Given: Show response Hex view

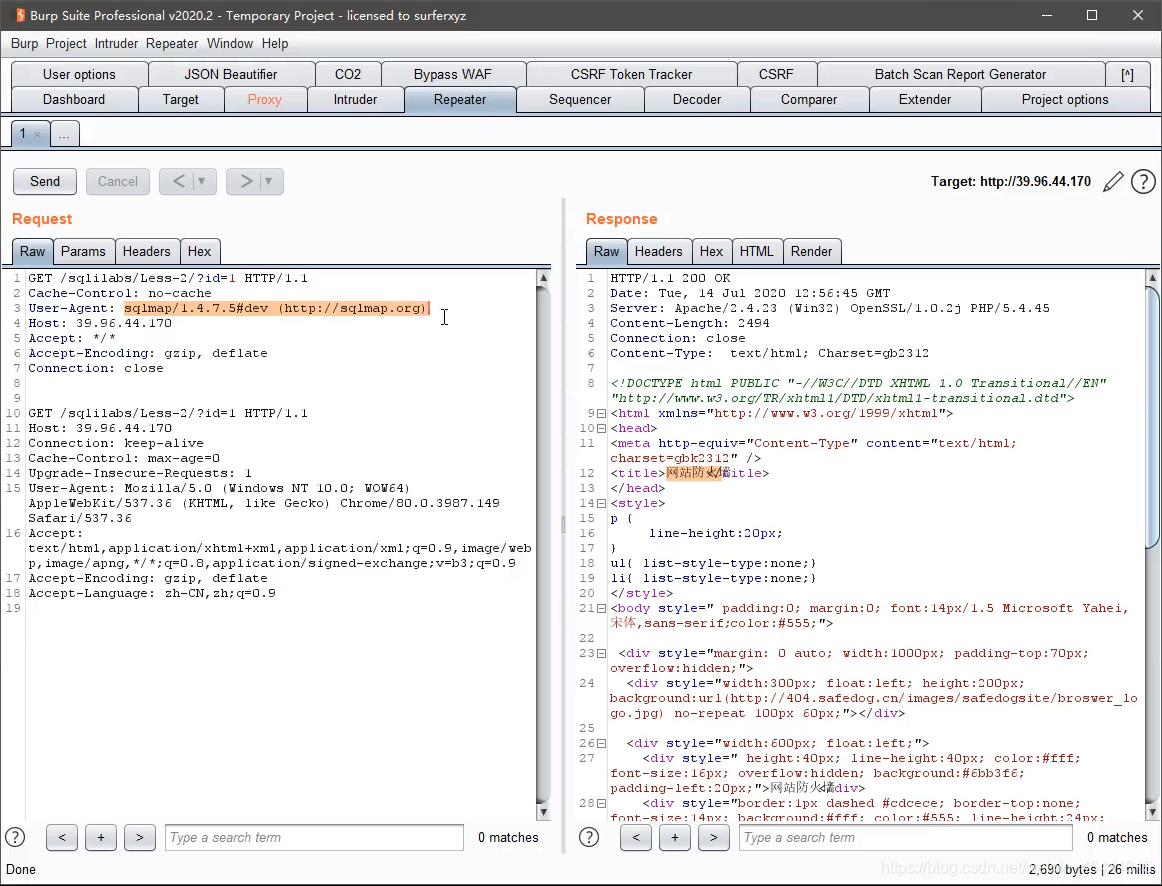Looking at the screenshot, I should [x=711, y=251].
